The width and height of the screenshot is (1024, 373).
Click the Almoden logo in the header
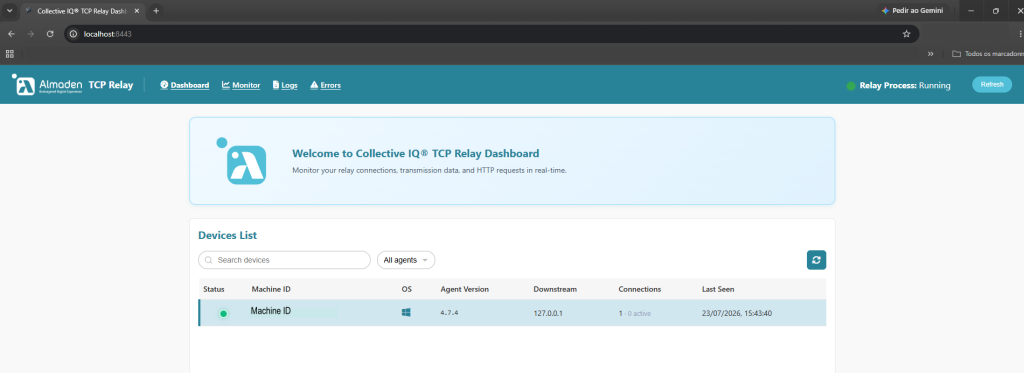(48, 85)
